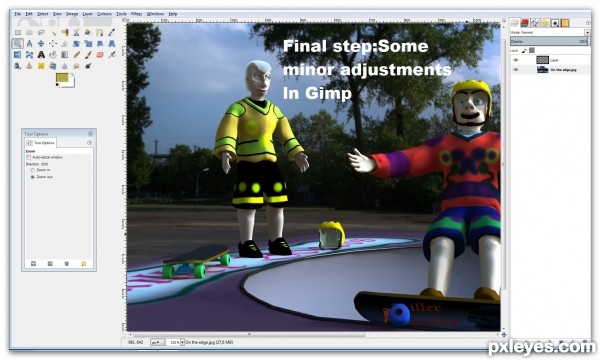
Task: Open the layer Mode dropdown
Action: click(x=550, y=33)
